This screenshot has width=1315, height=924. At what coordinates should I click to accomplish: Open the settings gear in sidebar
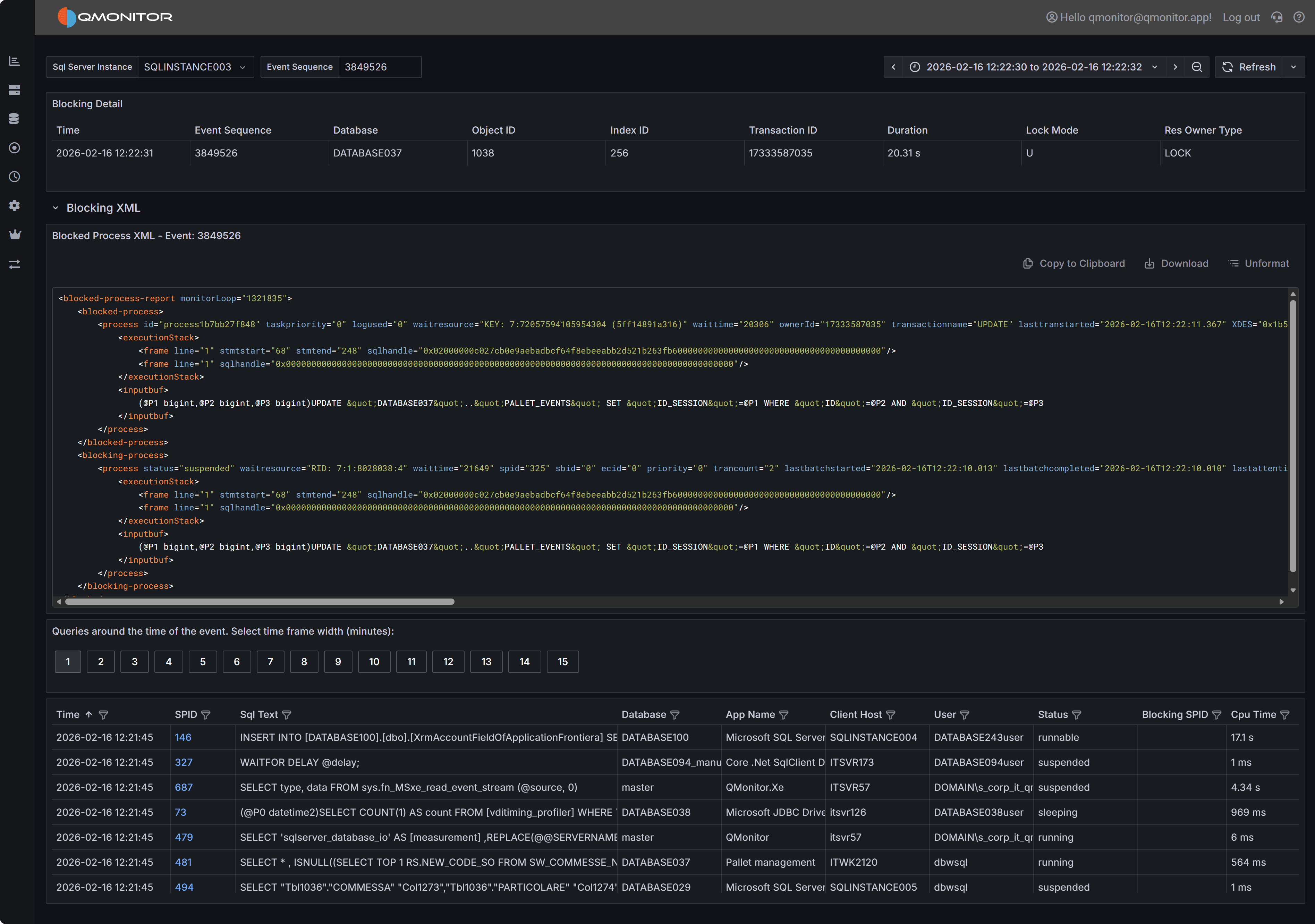14,206
